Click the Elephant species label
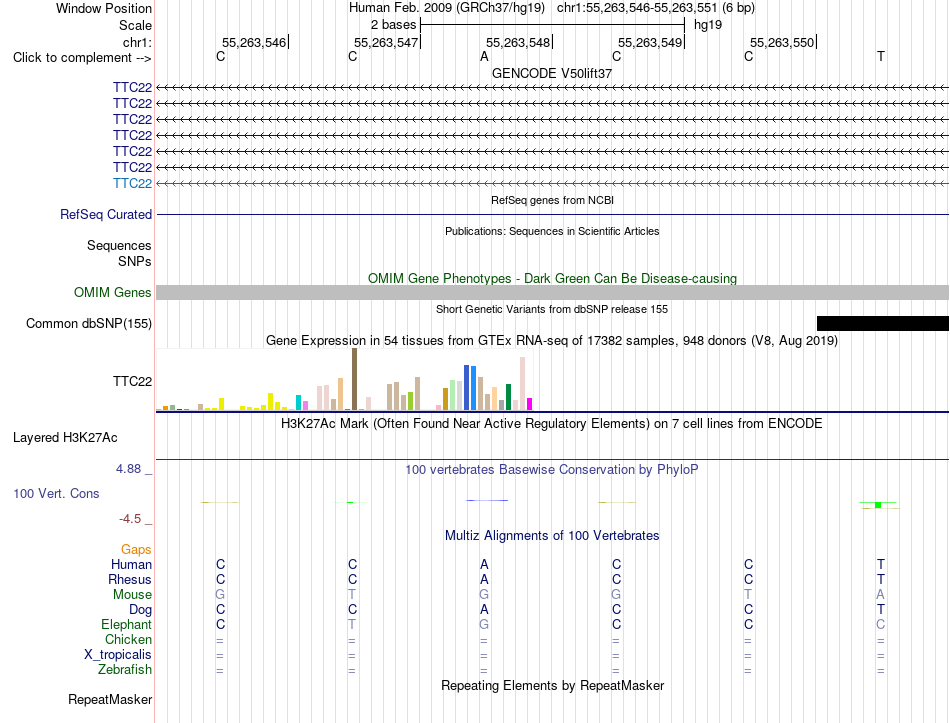The height and width of the screenshot is (723, 950). pyautogui.click(x=126, y=625)
